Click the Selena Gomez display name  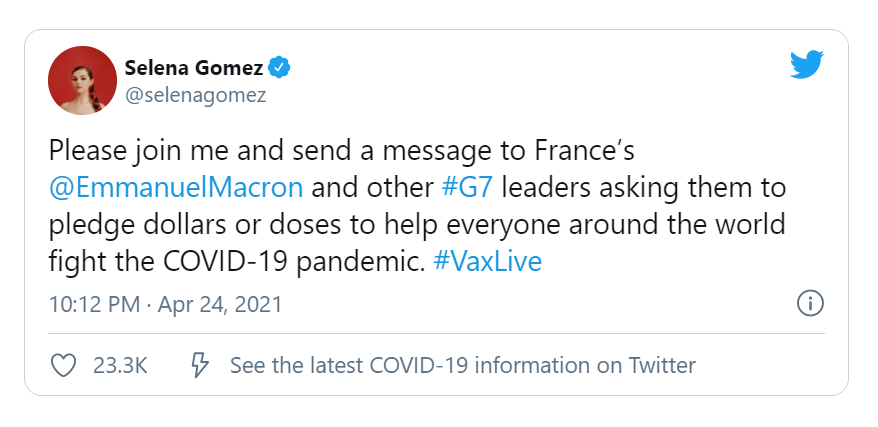[194, 68]
